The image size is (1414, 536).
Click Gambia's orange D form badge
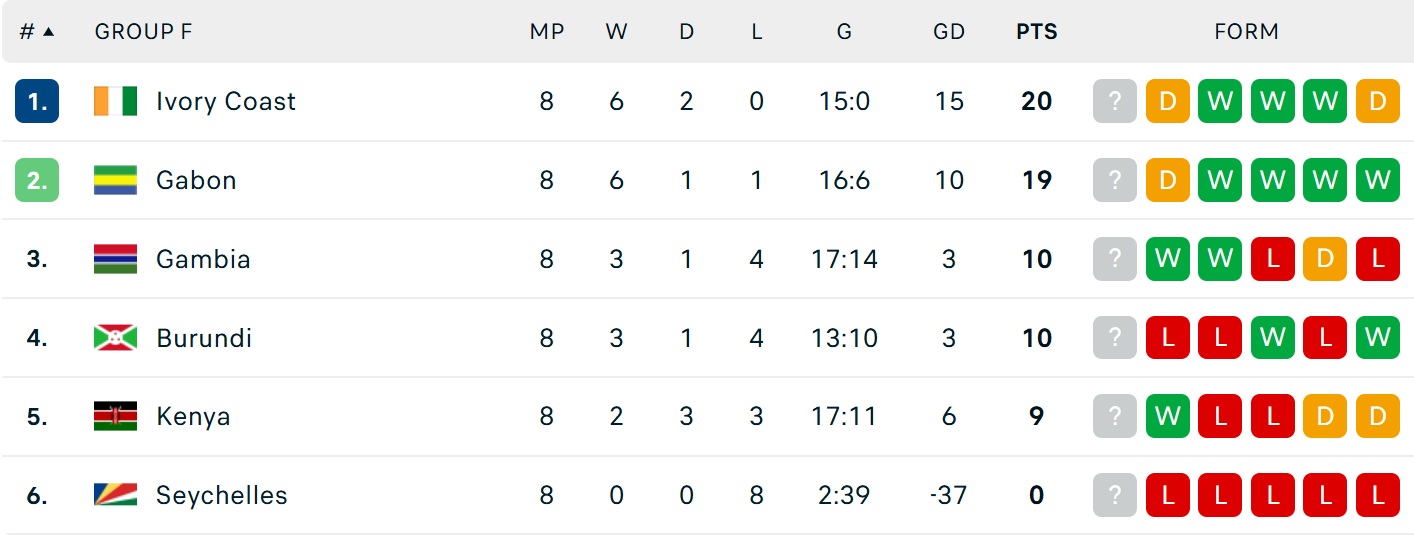pyautogui.click(x=1325, y=259)
